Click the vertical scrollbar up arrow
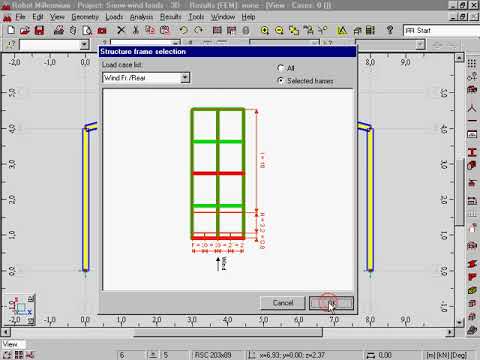Image resolution: width=480 pixels, height=360 pixels. click(459, 58)
